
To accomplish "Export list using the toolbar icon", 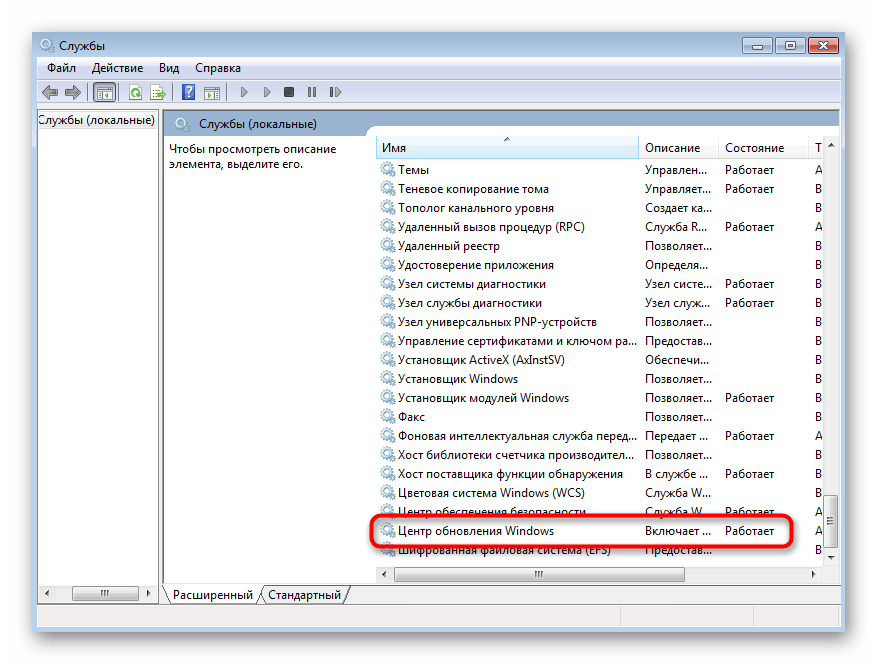I will click(x=158, y=92).
